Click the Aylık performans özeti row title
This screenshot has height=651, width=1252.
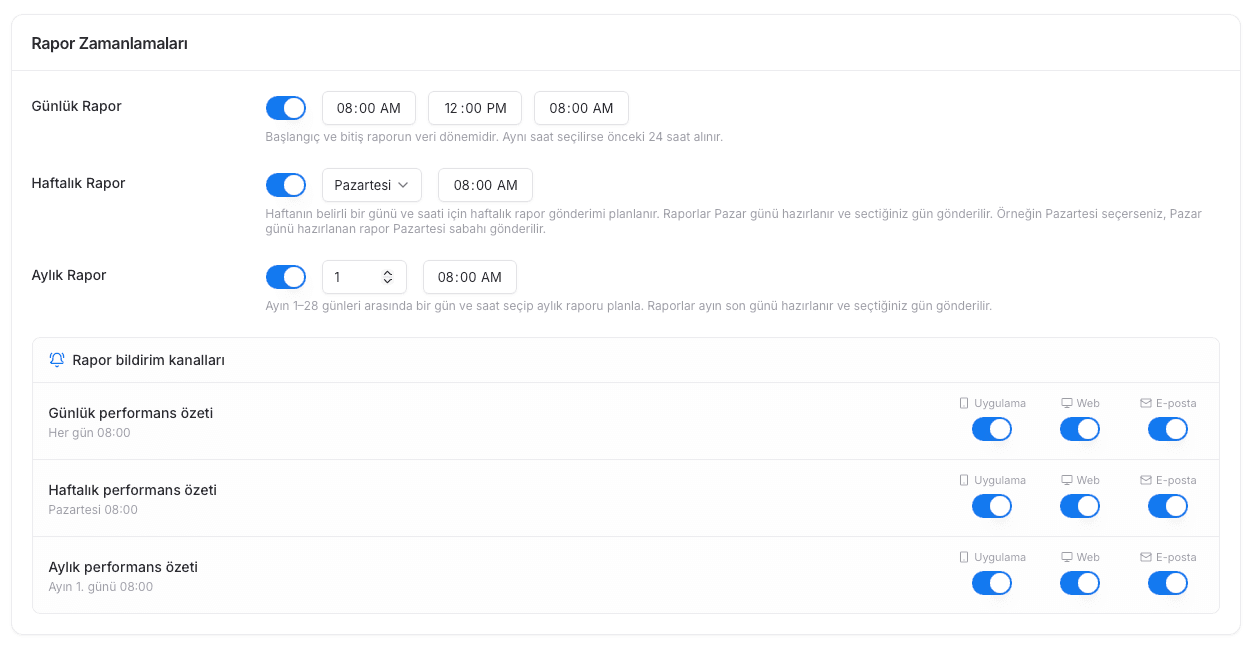[x=123, y=567]
